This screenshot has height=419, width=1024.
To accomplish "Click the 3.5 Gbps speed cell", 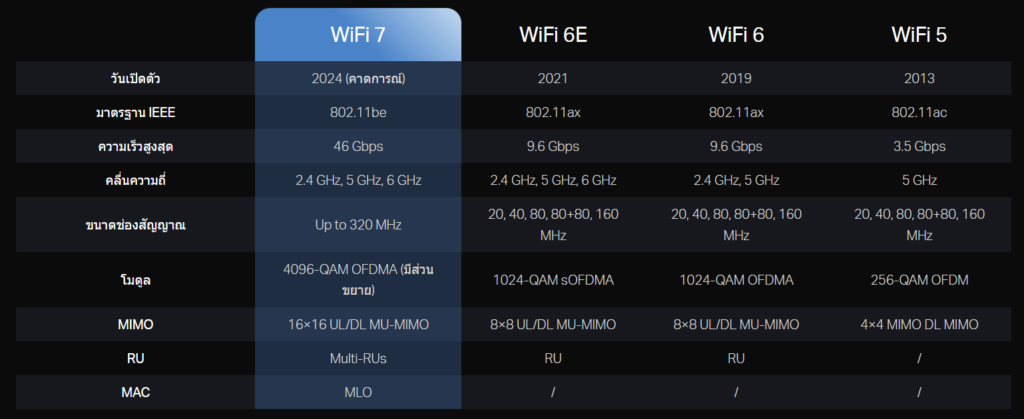I will click(x=919, y=146).
